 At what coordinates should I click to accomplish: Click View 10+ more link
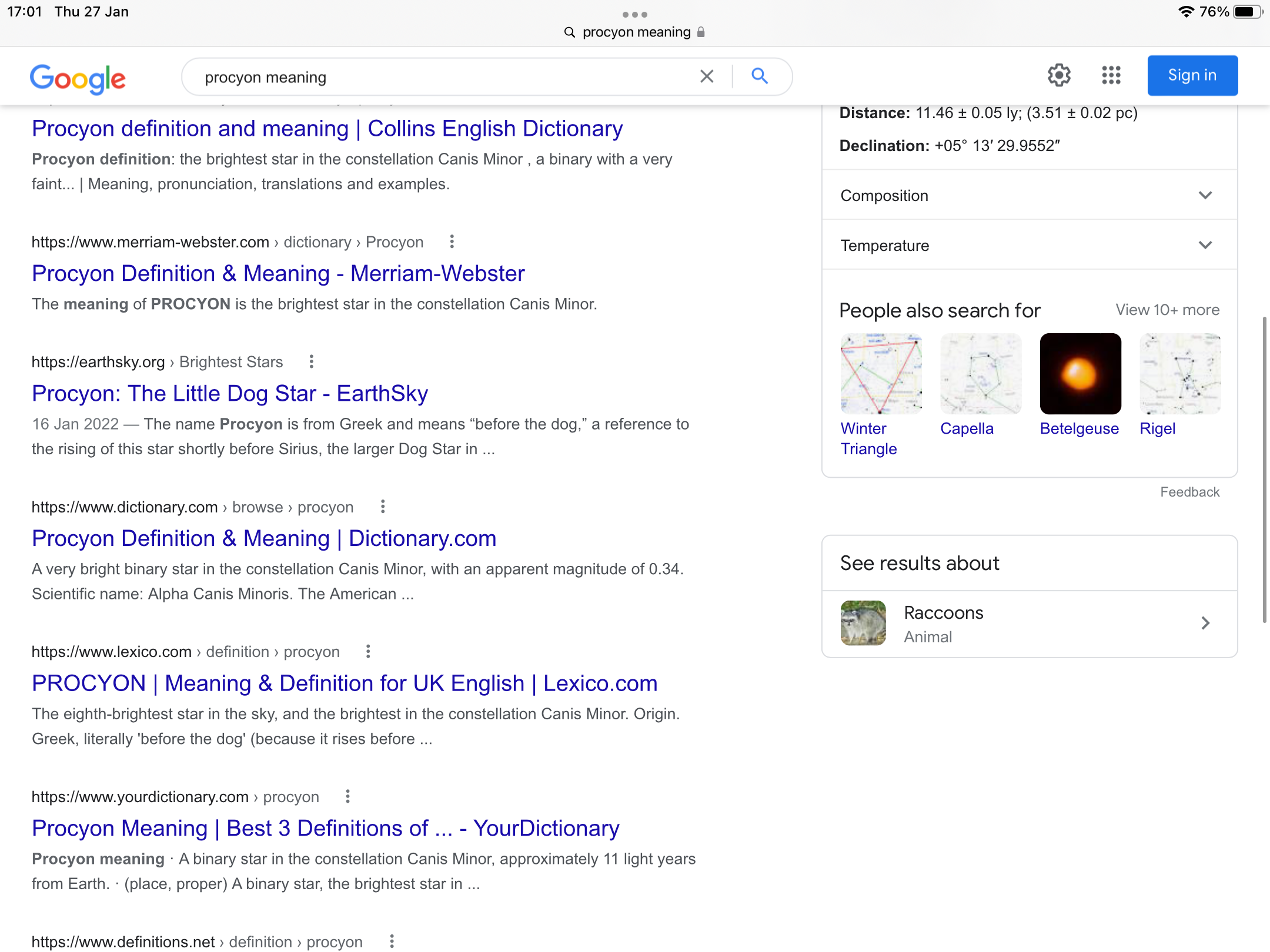click(1168, 310)
